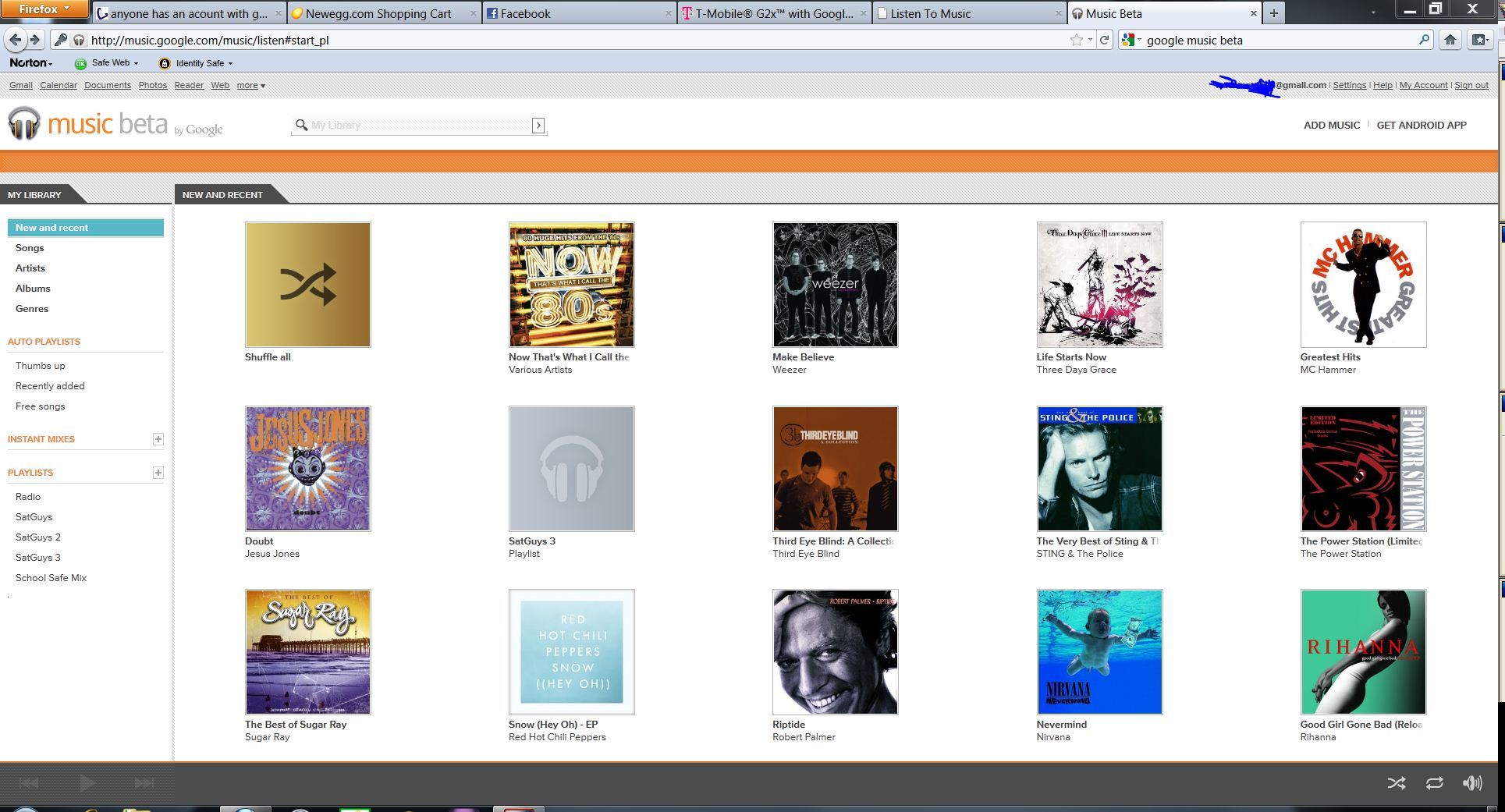Open Recently added auto playlist

(50, 386)
